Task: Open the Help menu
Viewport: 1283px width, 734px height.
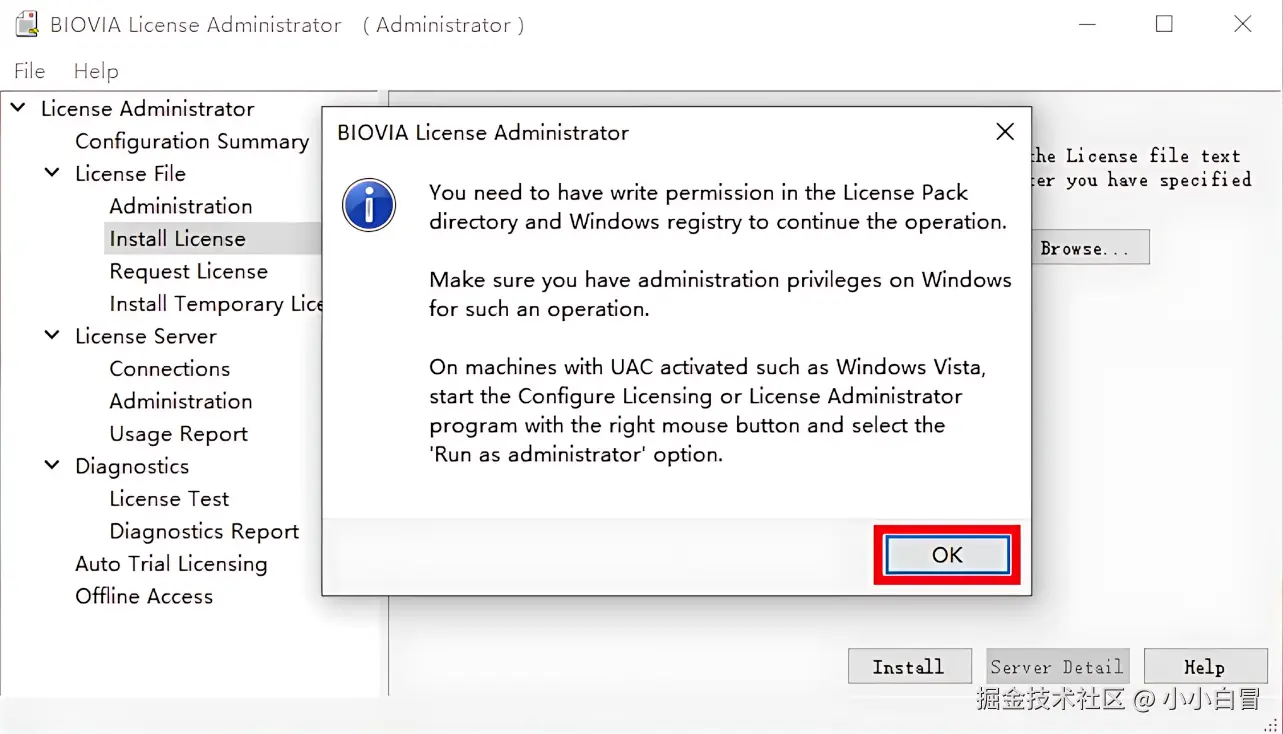Action: pos(96,71)
